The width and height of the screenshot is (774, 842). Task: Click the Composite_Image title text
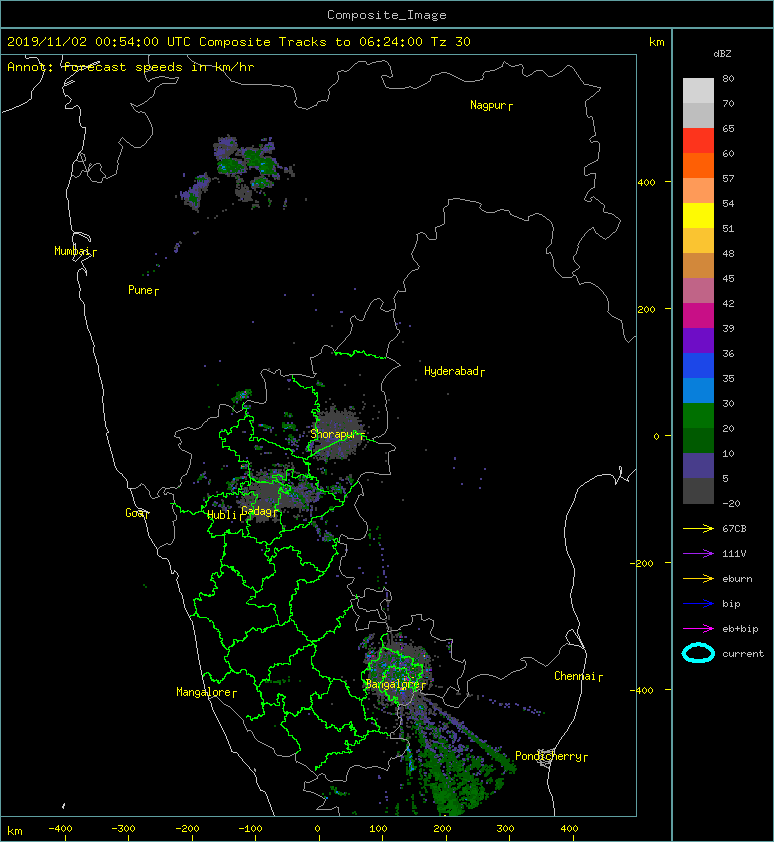pyautogui.click(x=387, y=15)
